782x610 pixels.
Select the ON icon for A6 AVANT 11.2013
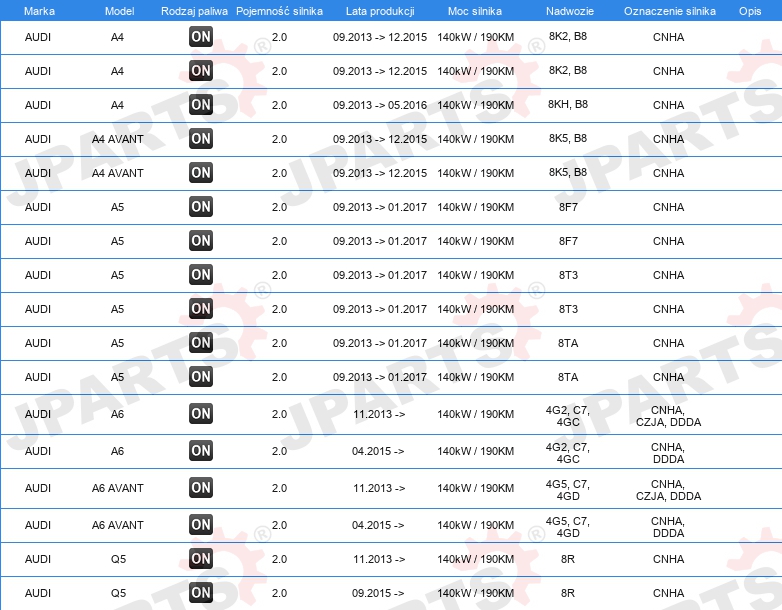click(201, 488)
